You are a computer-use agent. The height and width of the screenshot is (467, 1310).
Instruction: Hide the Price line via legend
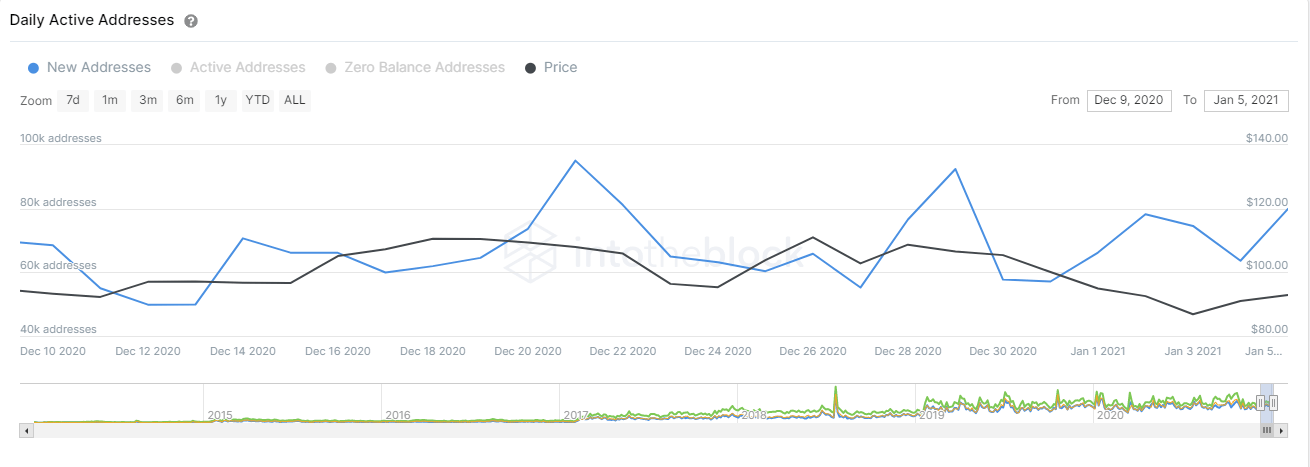click(x=551, y=68)
